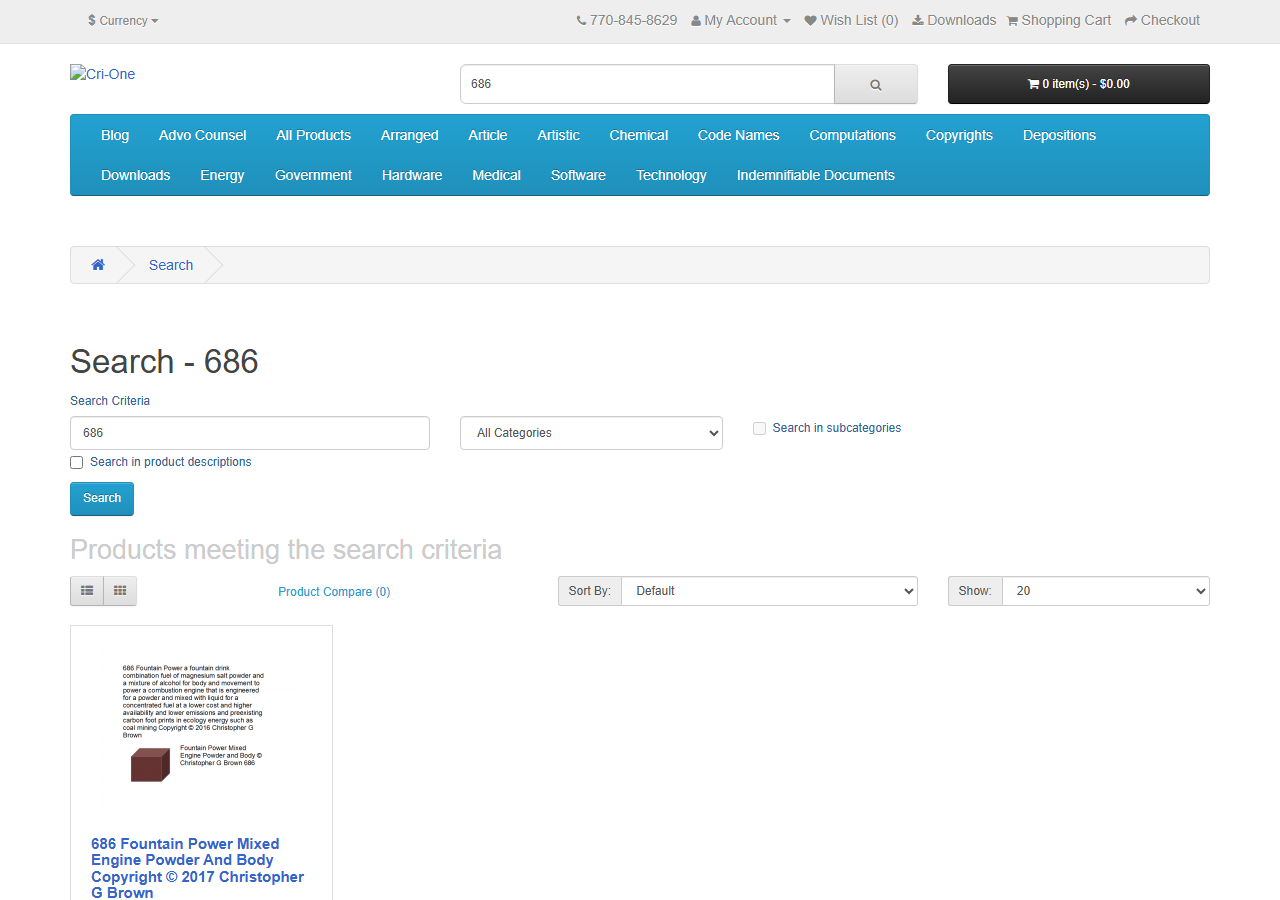Viewport: 1280px width, 900px height.
Task: Focus the Search Criteria input field
Action: point(250,433)
